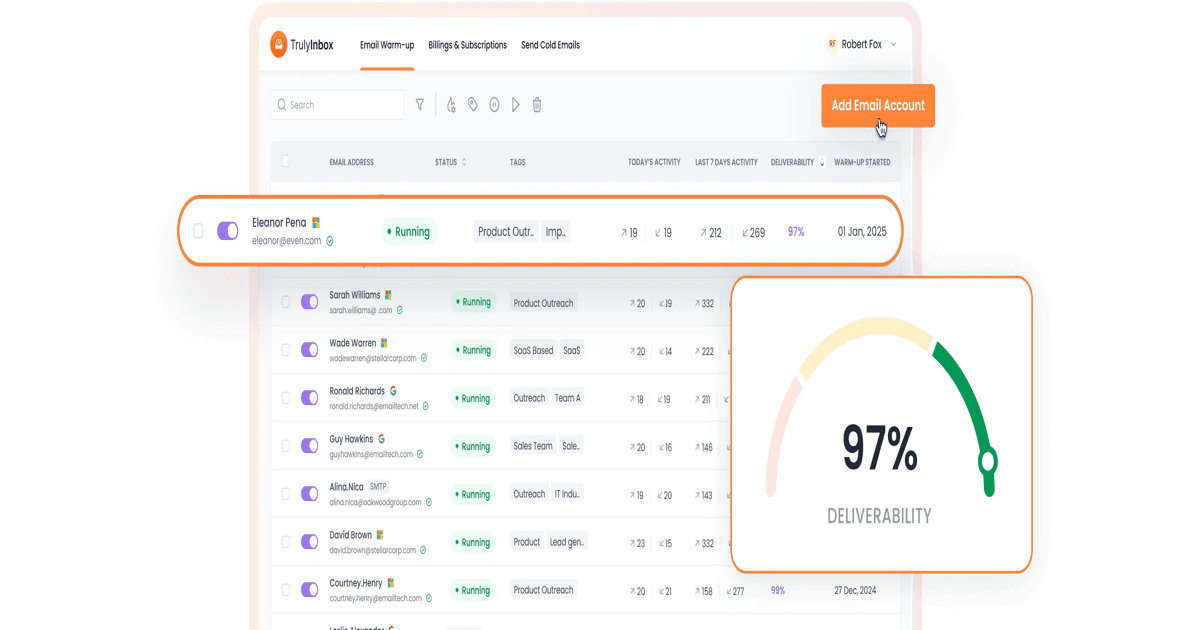Sort by Status column arrows
This screenshot has width=1200, height=630.
coord(464,162)
